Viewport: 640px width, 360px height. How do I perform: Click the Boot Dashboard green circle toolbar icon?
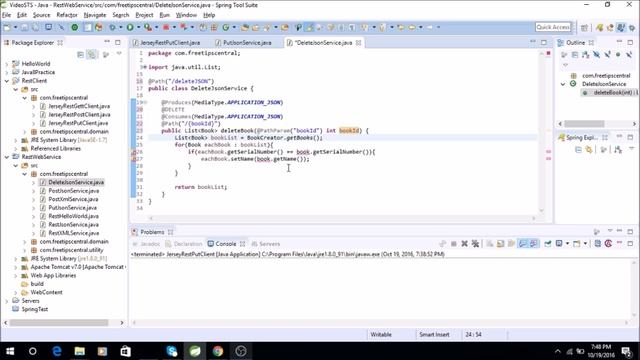75,27
